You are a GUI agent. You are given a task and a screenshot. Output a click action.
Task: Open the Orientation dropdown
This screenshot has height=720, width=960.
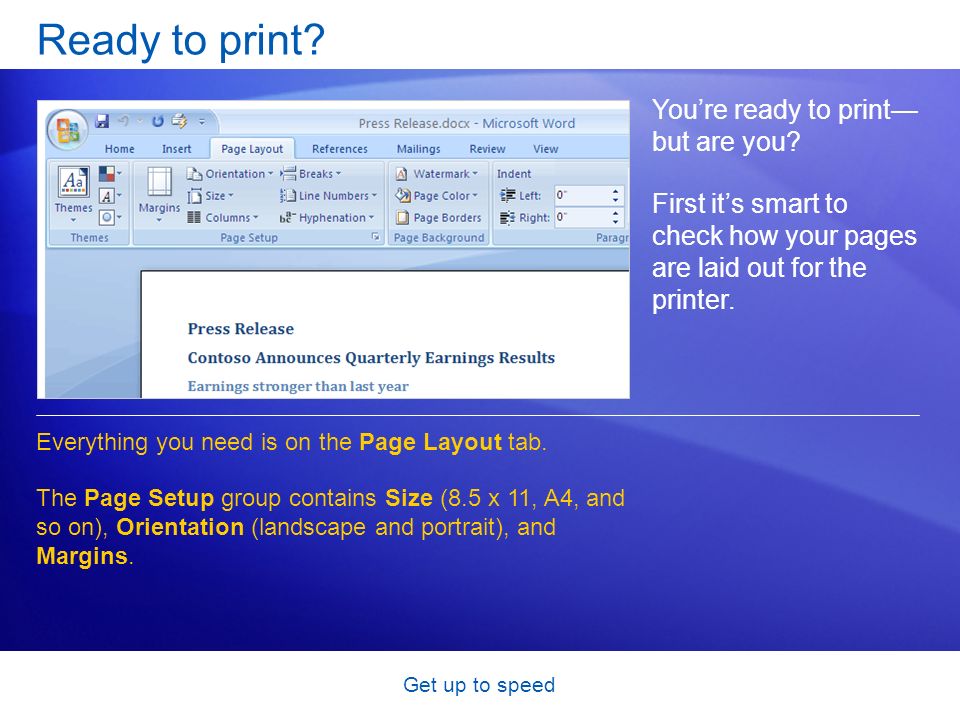coord(230,174)
